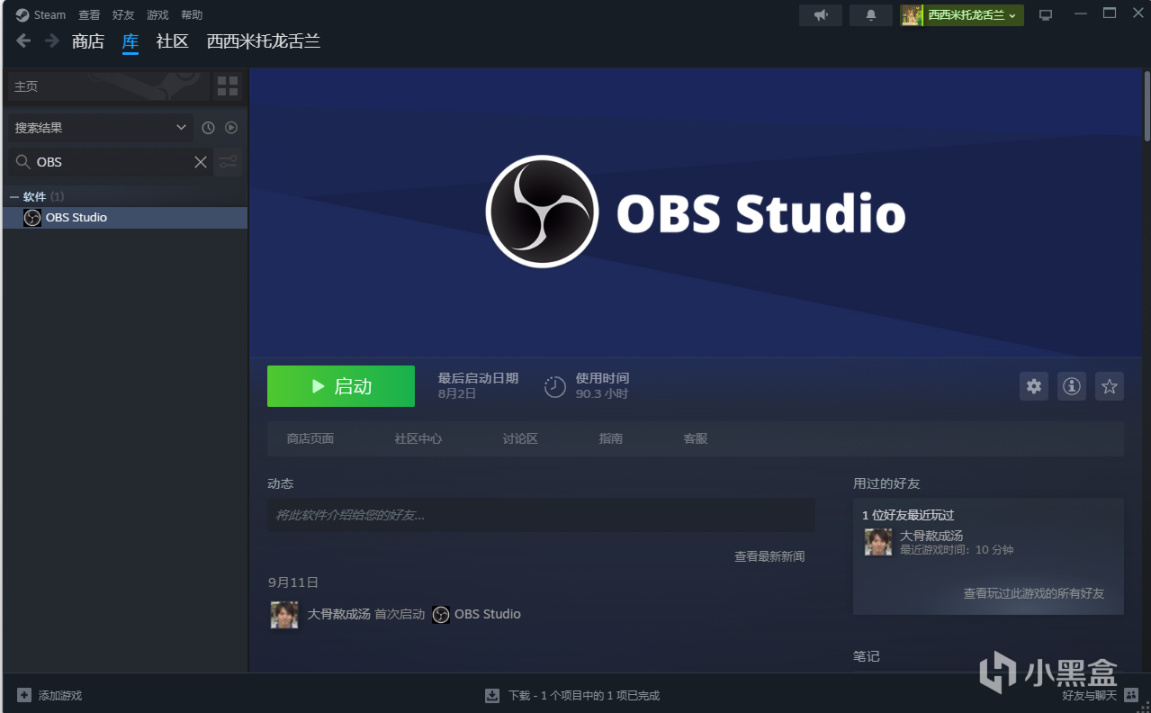Minimize the Steam window

tap(1080, 14)
